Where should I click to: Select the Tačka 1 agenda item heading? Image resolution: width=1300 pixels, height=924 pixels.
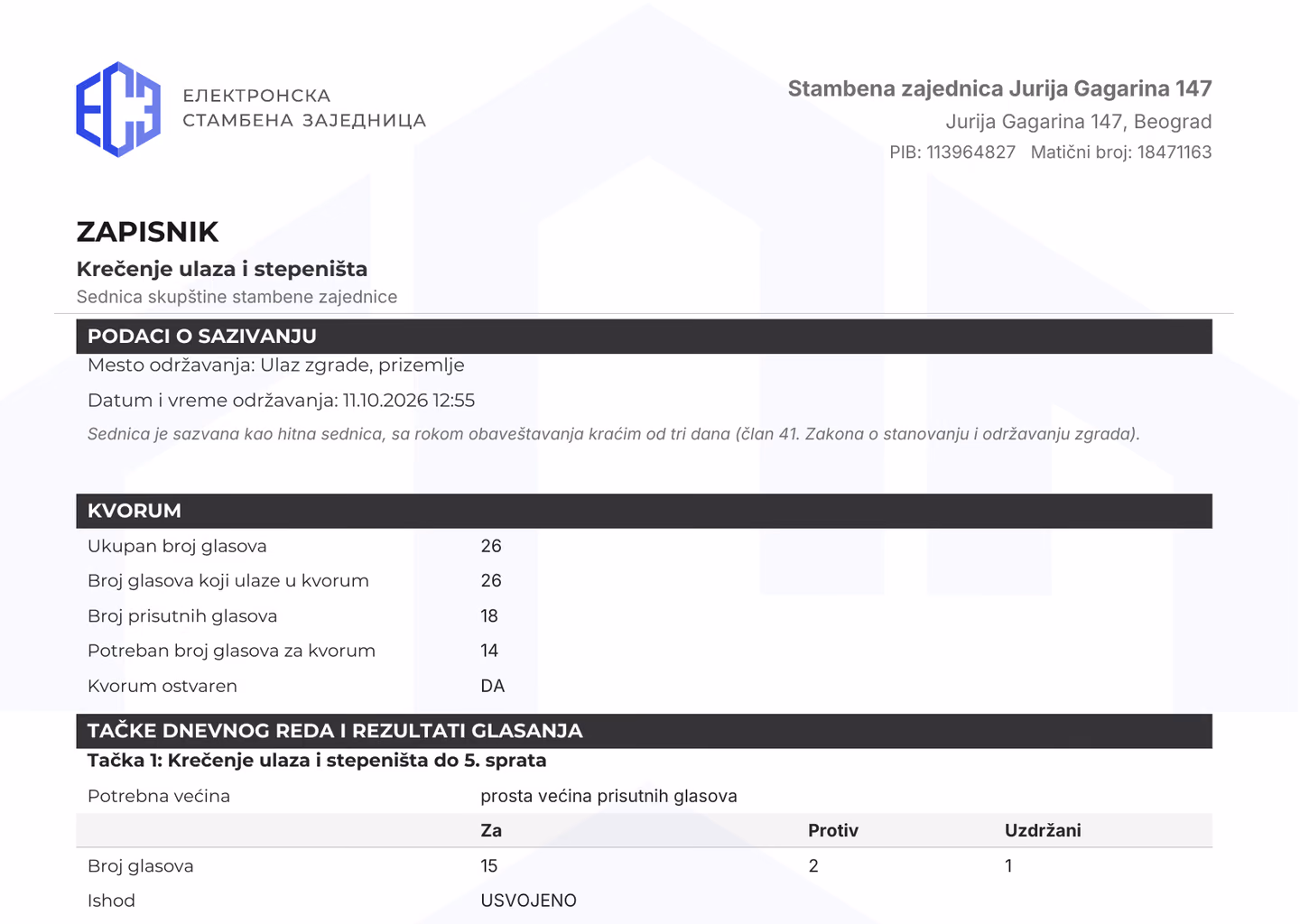pyautogui.click(x=317, y=761)
